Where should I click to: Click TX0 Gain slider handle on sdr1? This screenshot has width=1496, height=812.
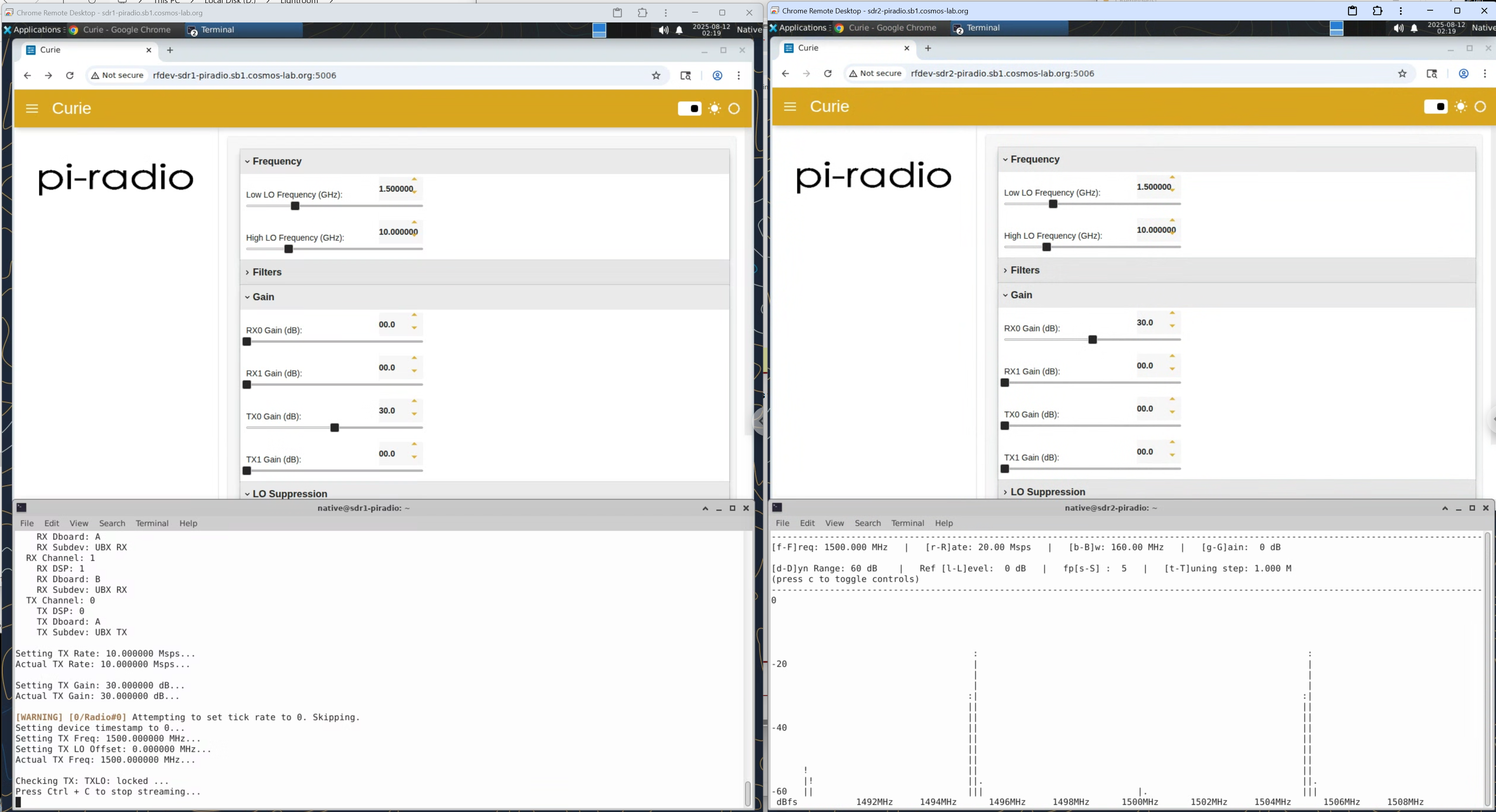pos(335,428)
